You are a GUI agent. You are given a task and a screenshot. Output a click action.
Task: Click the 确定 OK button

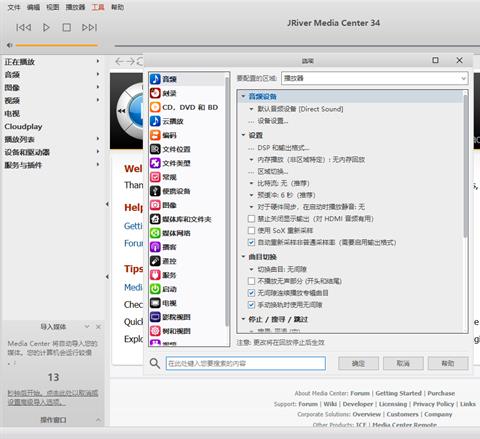coord(358,363)
